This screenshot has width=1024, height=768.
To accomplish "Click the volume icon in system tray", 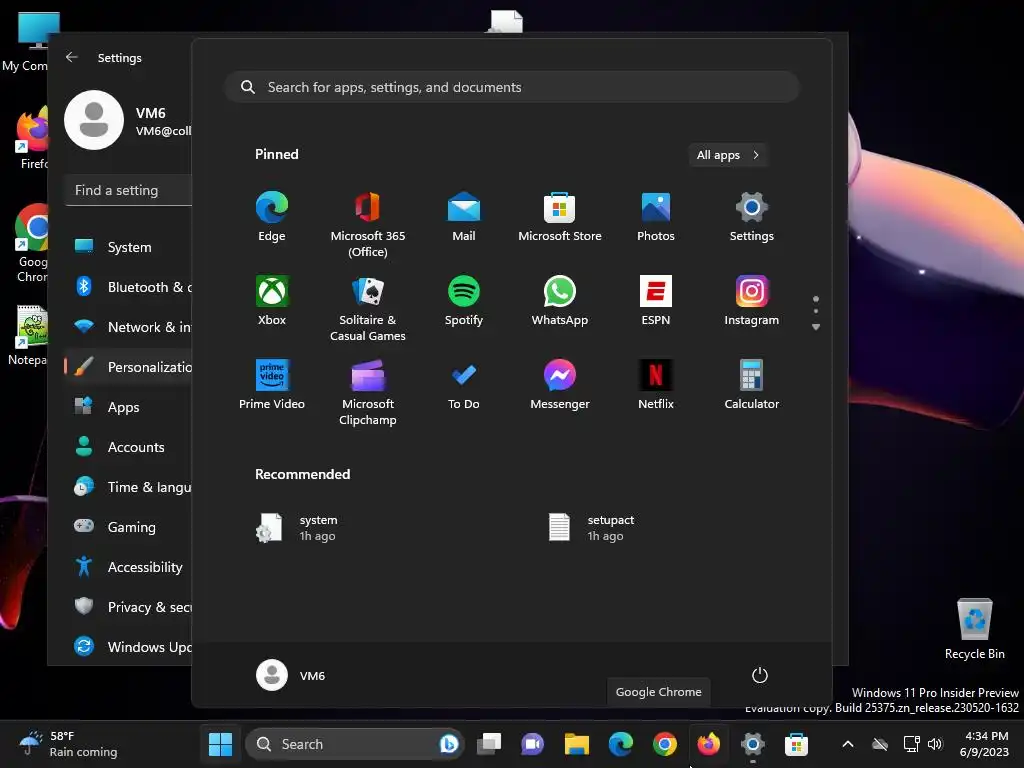I will pyautogui.click(x=936, y=744).
